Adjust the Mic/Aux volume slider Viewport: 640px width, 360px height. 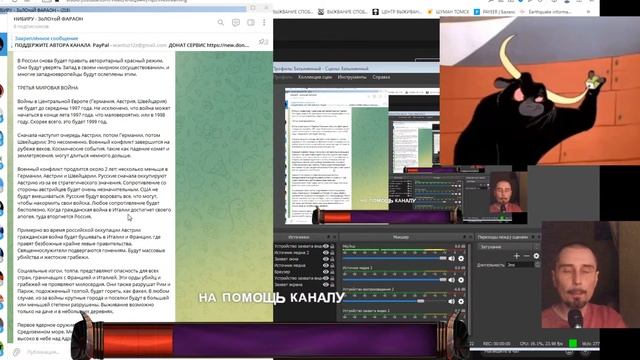pos(395,258)
